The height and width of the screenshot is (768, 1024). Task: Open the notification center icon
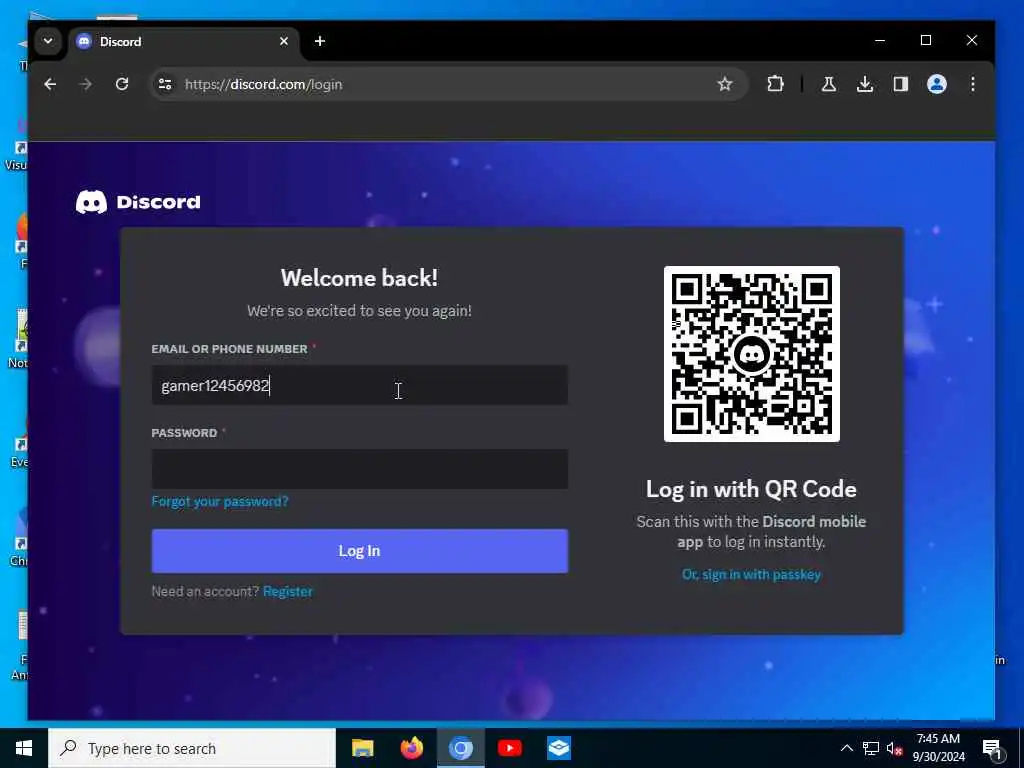click(x=991, y=749)
